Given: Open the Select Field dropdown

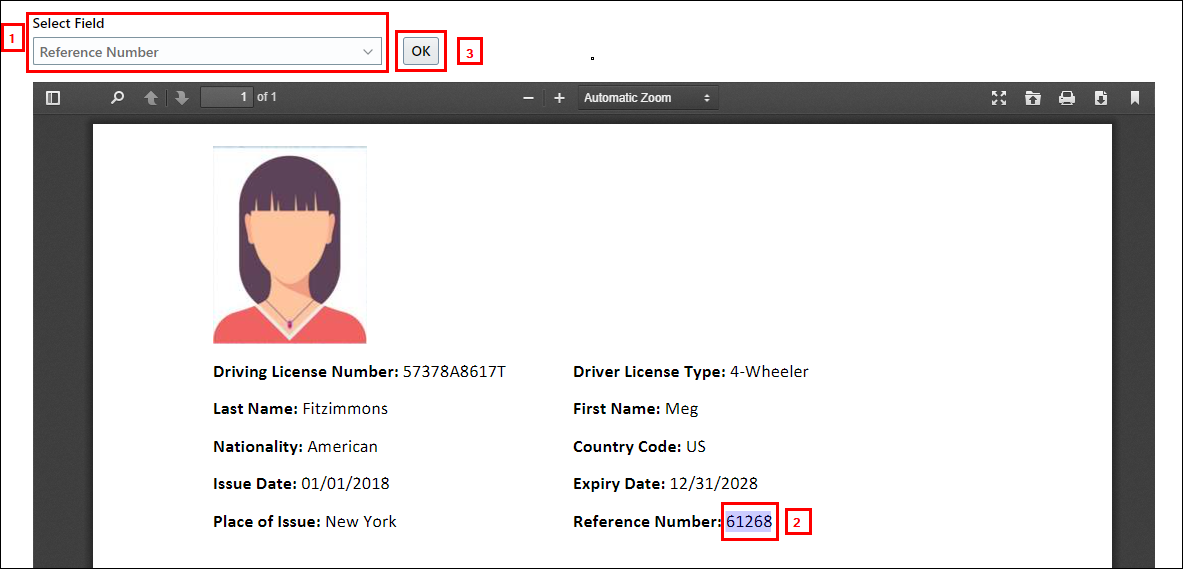Looking at the screenshot, I should coord(207,52).
